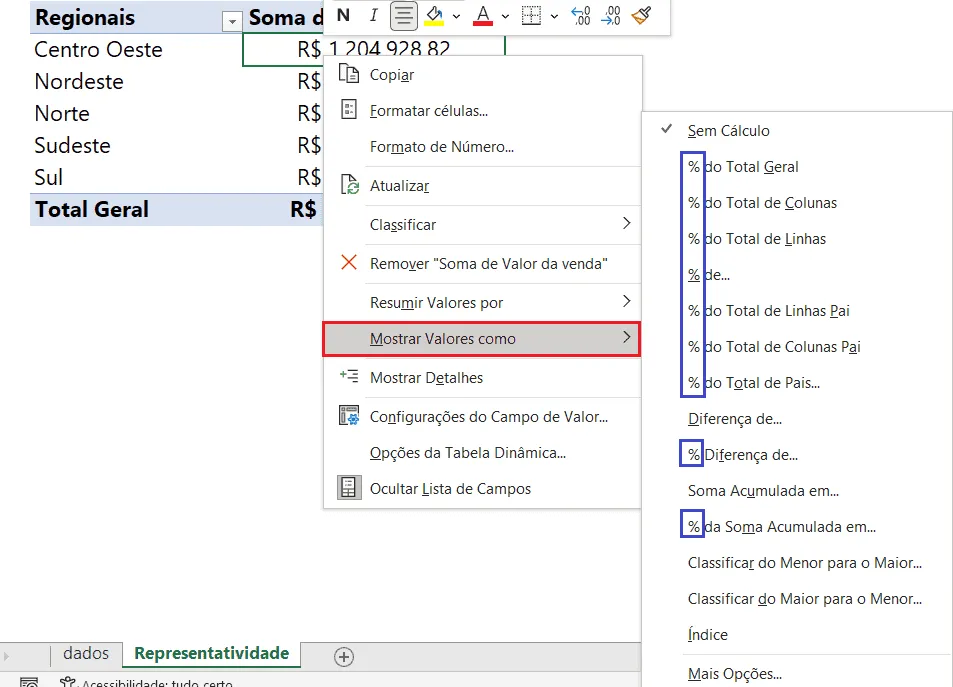The image size is (953, 687).
Task: Select the format painter brush icon
Action: click(x=642, y=15)
